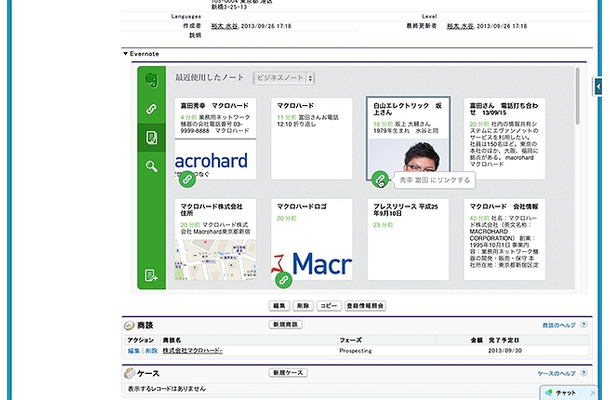The width and height of the screenshot is (610, 400).
Task: Click 削除 link in the 商談 row
Action: tap(151, 351)
